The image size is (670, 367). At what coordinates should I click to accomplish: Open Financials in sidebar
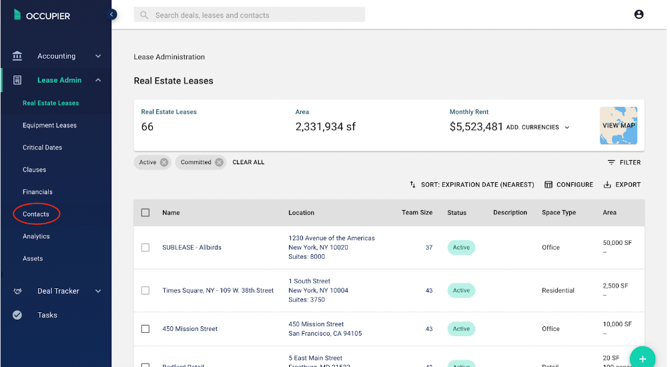[x=38, y=192]
